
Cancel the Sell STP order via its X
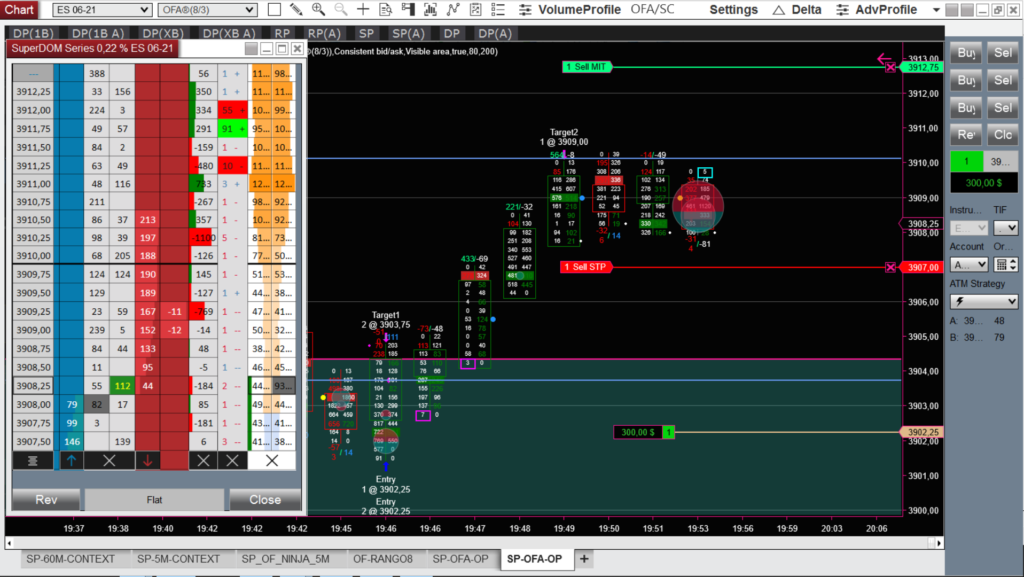click(x=890, y=267)
